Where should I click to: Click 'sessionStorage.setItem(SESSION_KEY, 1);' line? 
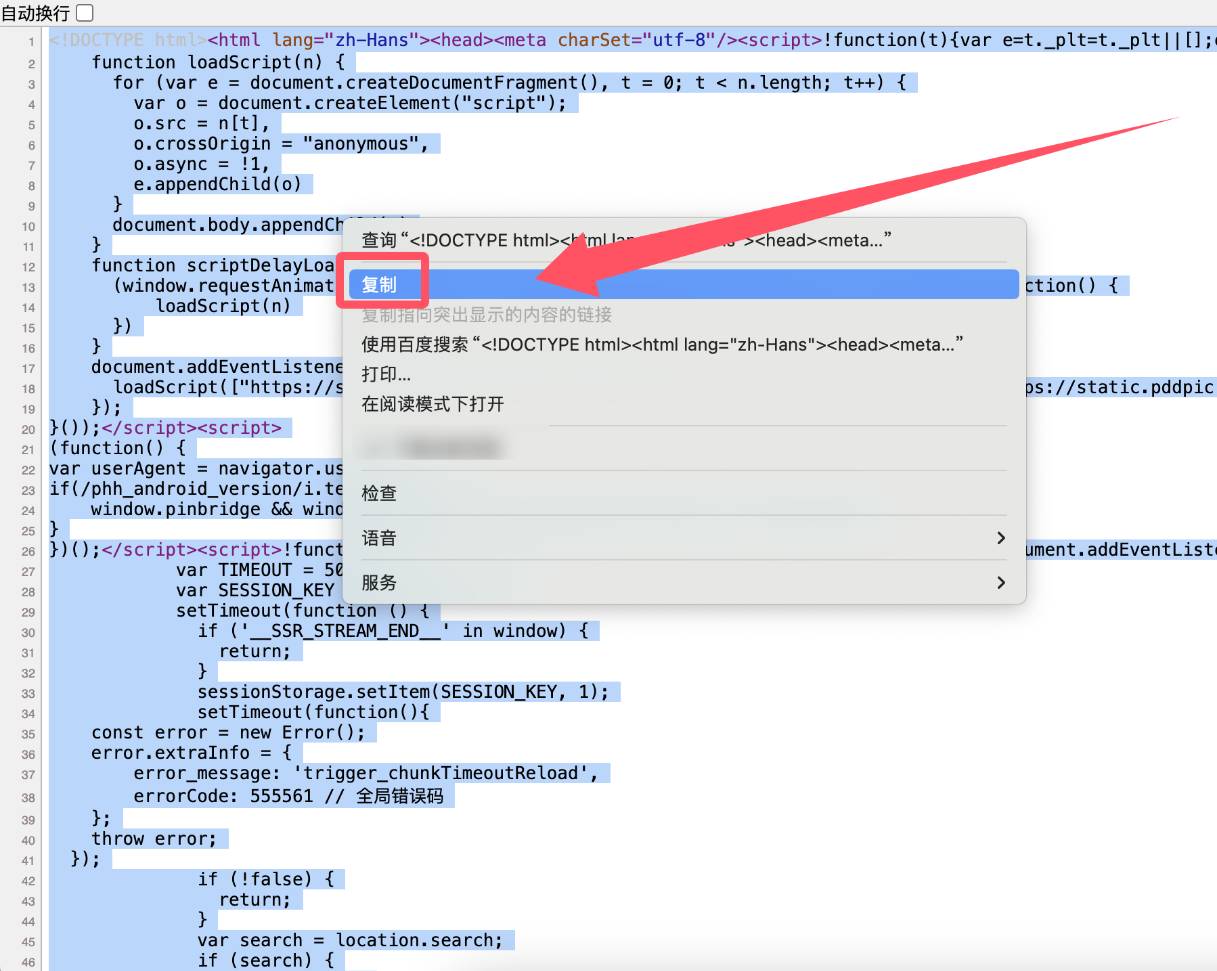[x=403, y=692]
